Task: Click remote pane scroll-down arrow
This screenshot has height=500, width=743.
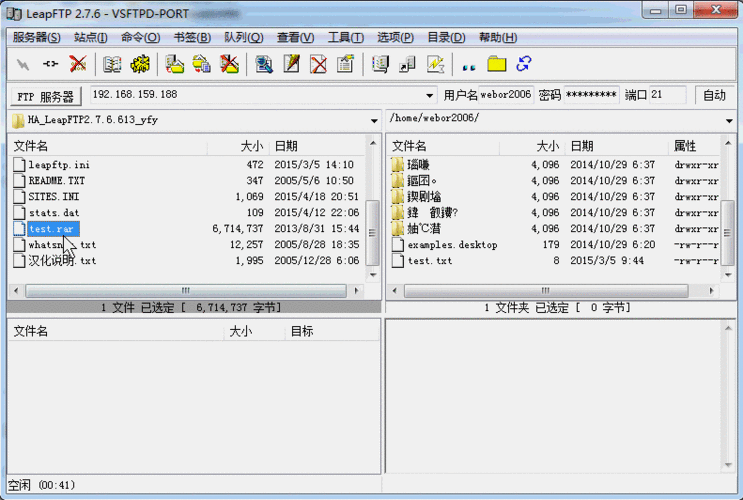Action: [728, 274]
